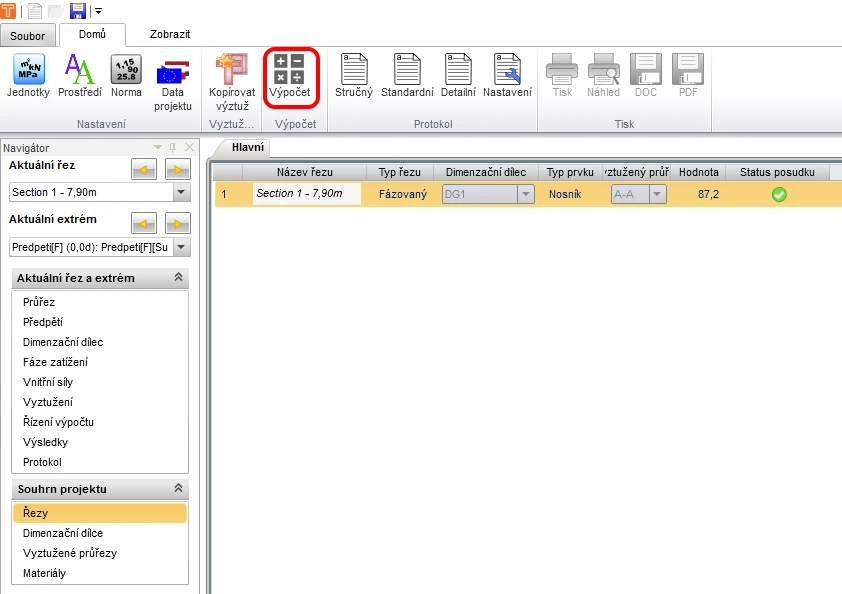The image size is (842, 594).
Task: Pin the Navigátor panel
Action: (x=172, y=147)
